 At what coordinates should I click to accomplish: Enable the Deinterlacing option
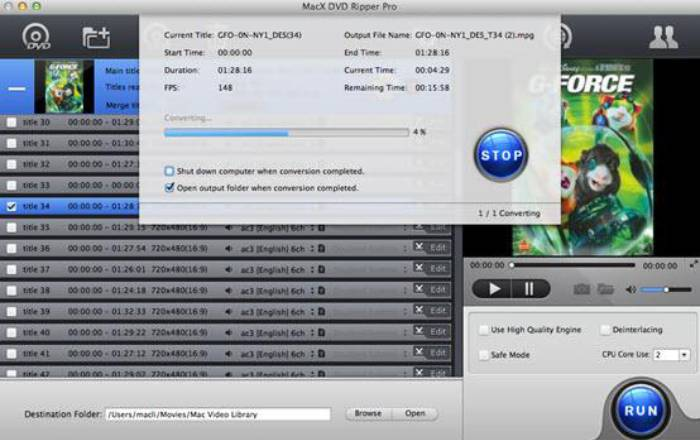(605, 330)
